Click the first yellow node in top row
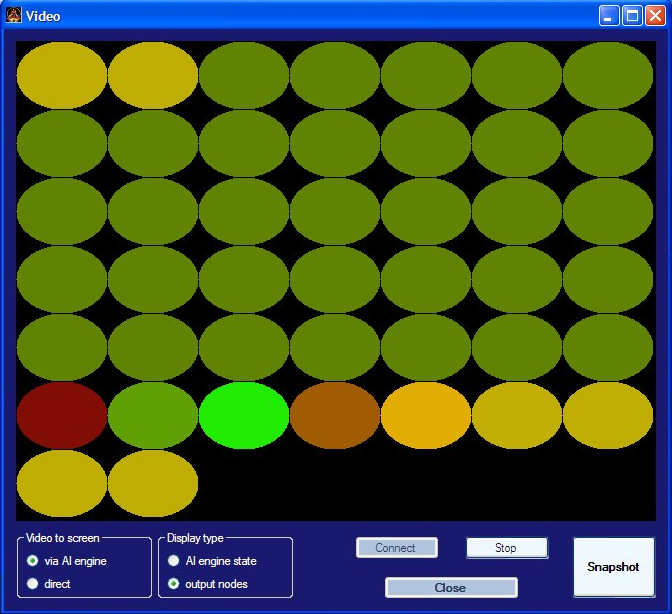The image size is (672, 614). [x=62, y=75]
